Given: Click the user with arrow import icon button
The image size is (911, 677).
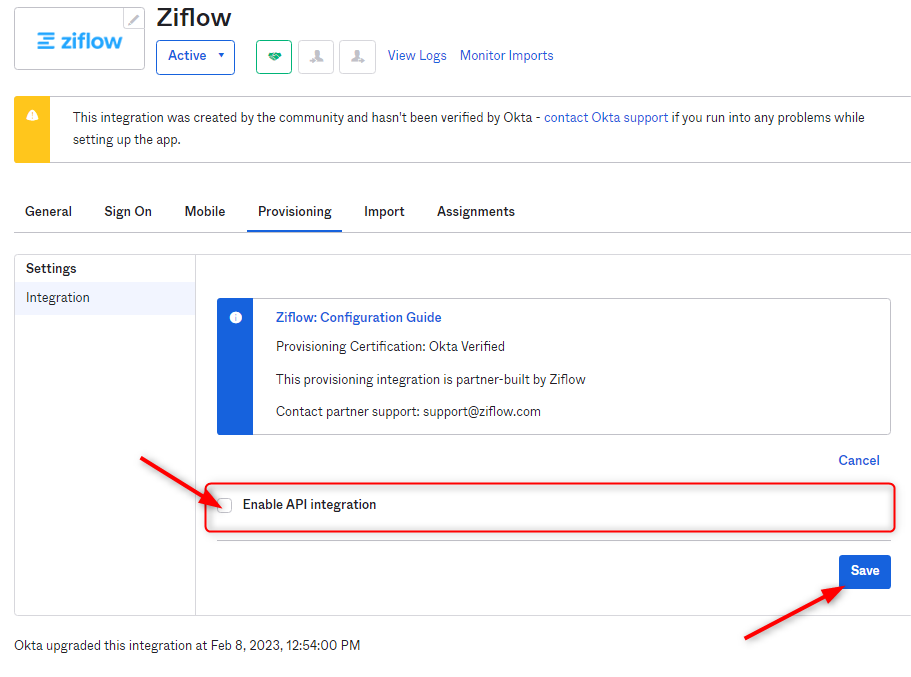Looking at the screenshot, I should pyautogui.click(x=357, y=56).
